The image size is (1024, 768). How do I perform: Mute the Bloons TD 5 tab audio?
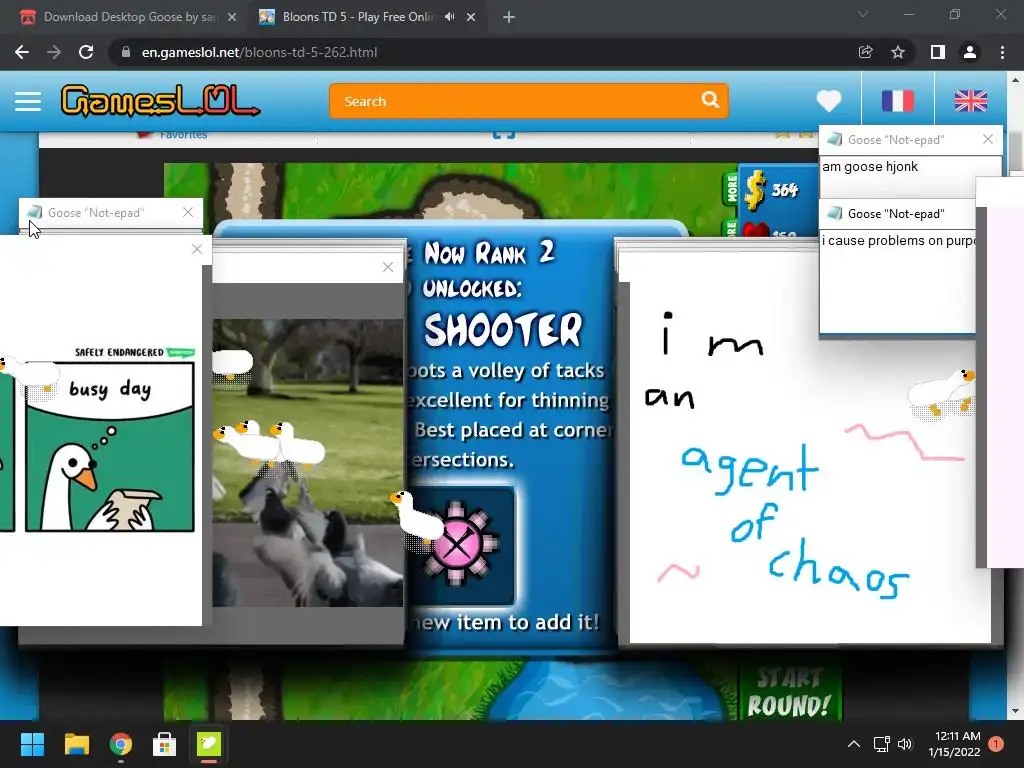click(x=449, y=17)
